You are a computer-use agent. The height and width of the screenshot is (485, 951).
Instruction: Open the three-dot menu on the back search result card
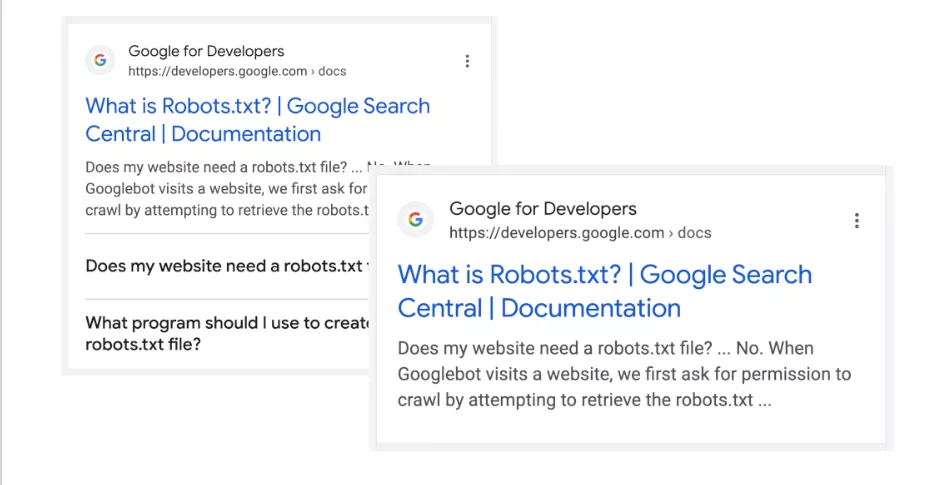tap(467, 61)
